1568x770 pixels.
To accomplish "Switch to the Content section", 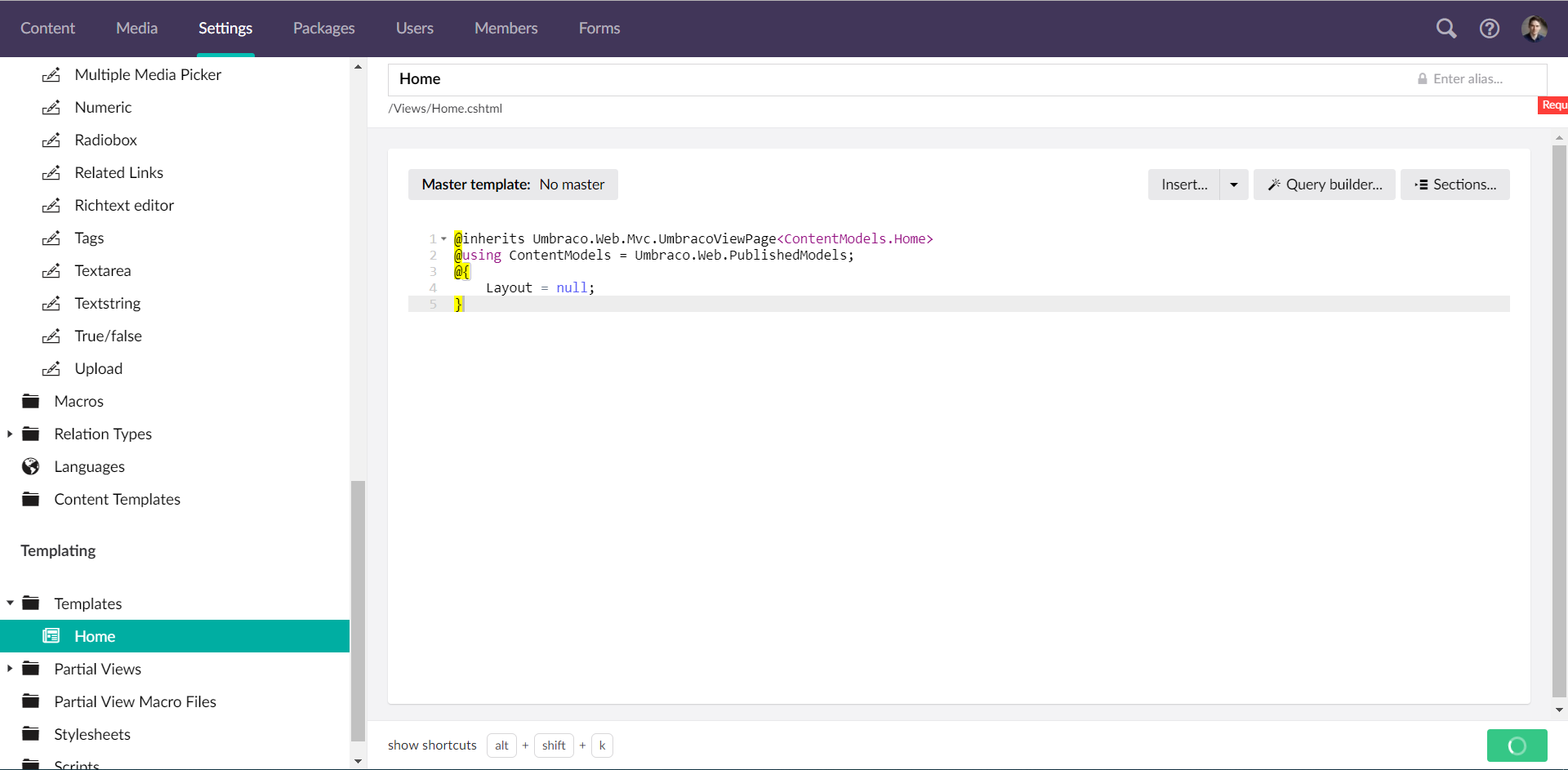I will 47,28.
